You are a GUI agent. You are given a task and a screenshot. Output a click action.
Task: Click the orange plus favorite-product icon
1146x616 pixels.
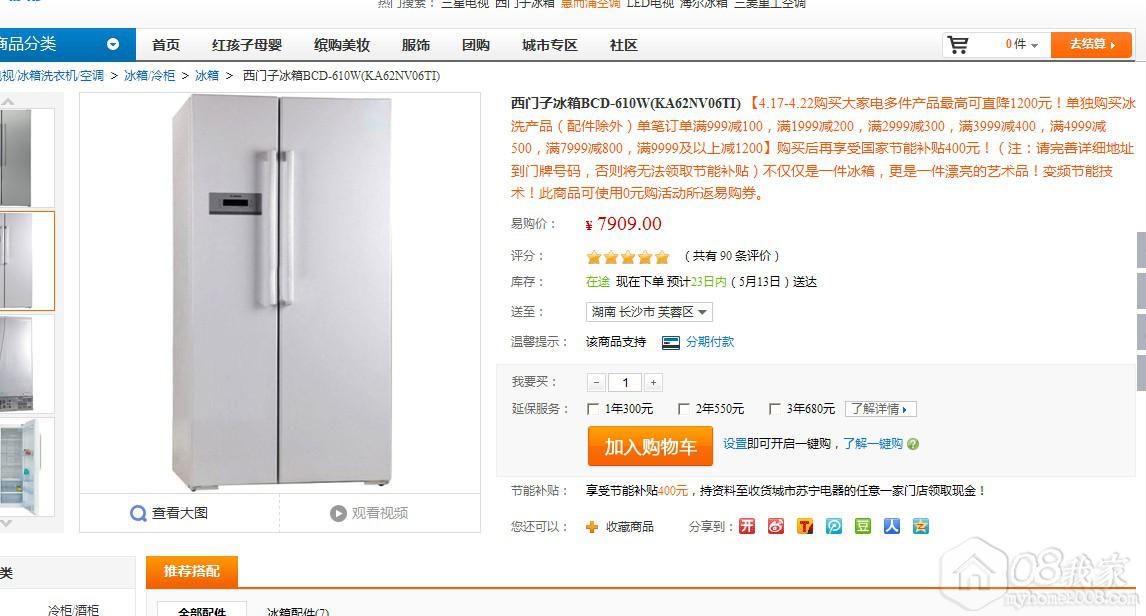(592, 527)
